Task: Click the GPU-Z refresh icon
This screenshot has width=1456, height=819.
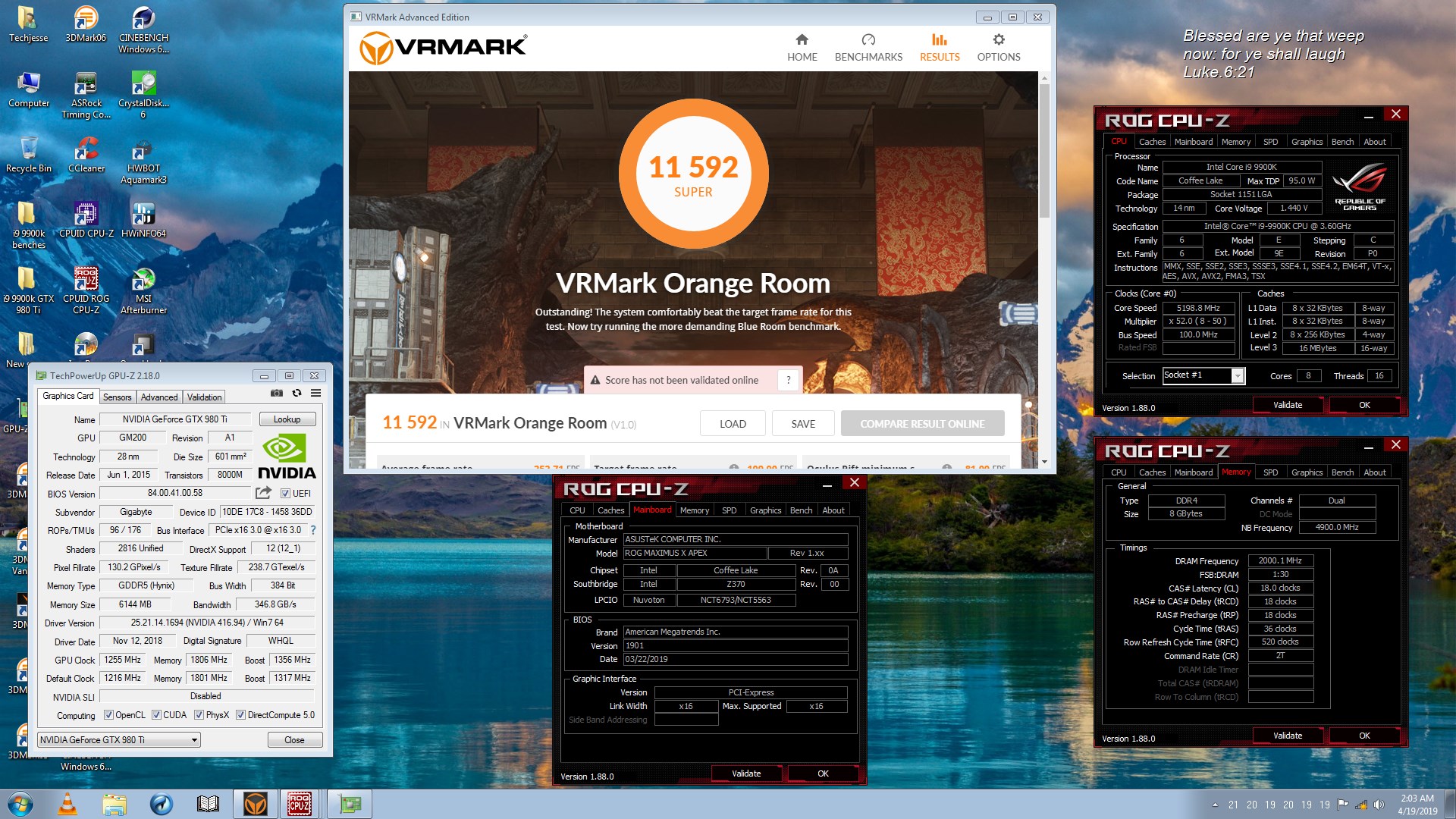Action: pyautogui.click(x=297, y=393)
